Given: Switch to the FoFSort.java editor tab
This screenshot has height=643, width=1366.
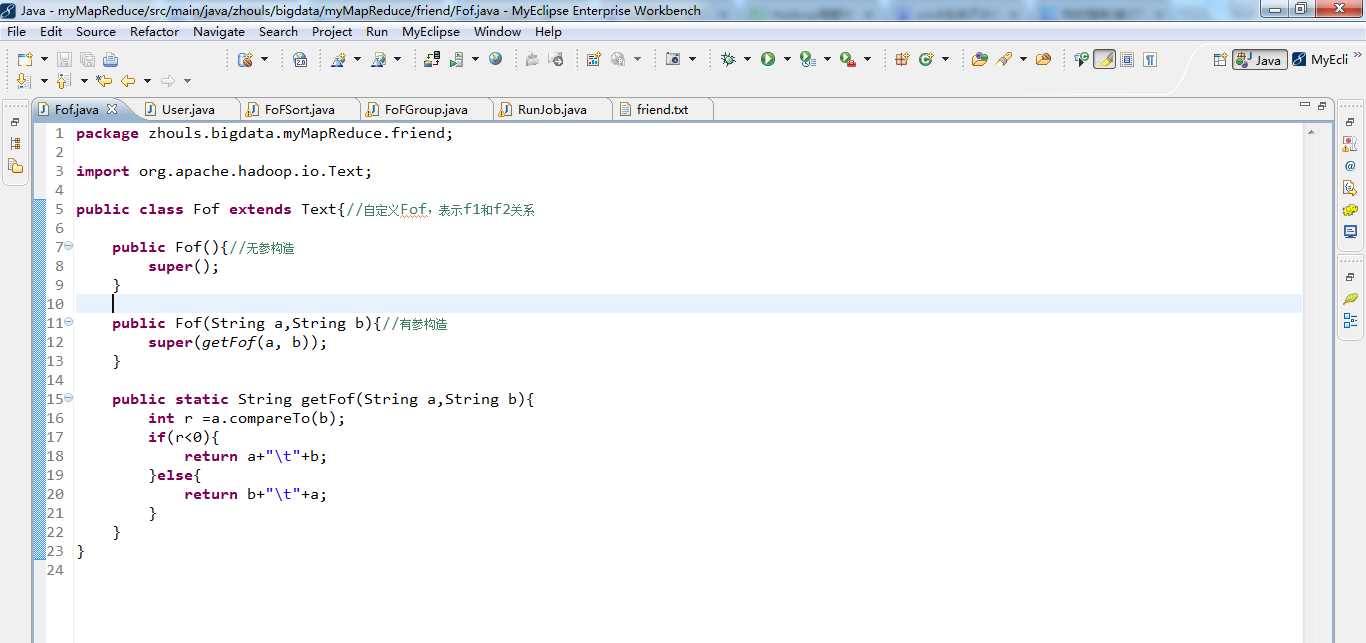Looking at the screenshot, I should pyautogui.click(x=298, y=109).
